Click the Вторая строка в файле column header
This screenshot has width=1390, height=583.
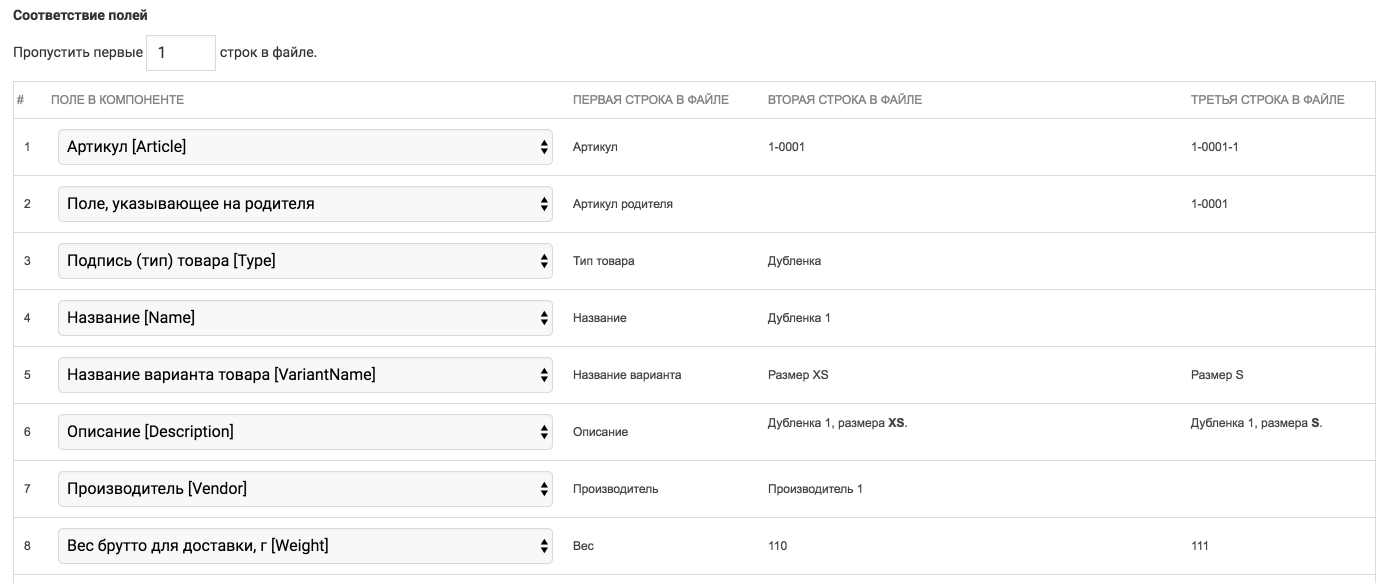pos(844,100)
